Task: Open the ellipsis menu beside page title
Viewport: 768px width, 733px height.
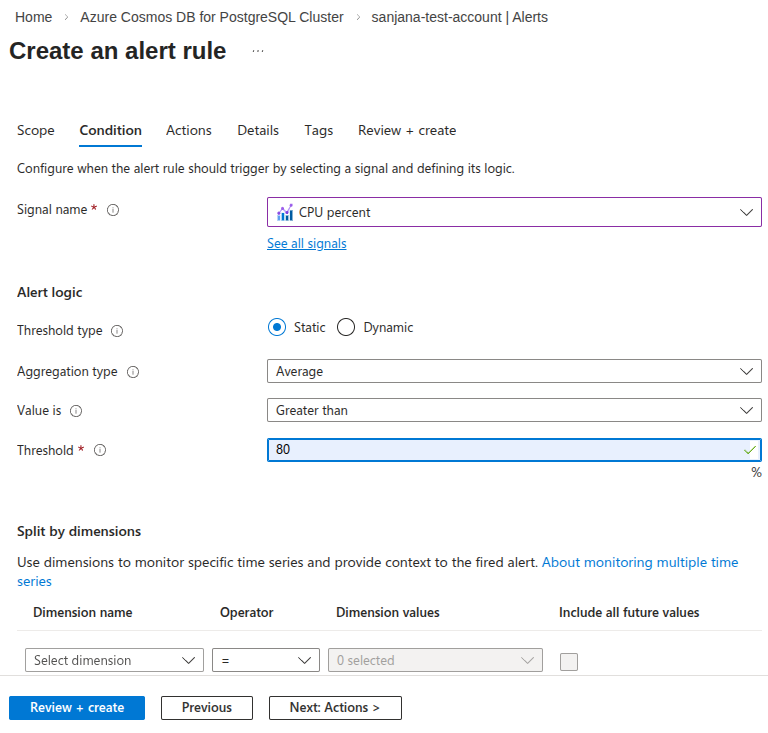Action: [x=258, y=51]
